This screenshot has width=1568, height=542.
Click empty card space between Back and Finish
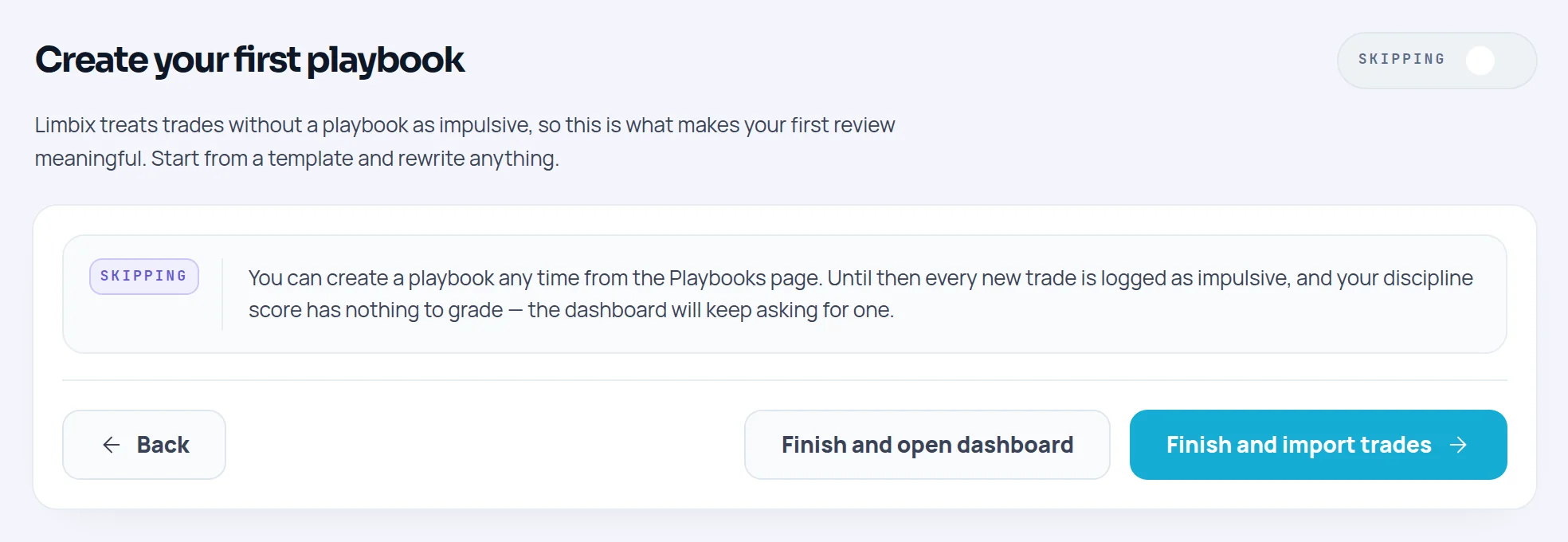click(484, 445)
